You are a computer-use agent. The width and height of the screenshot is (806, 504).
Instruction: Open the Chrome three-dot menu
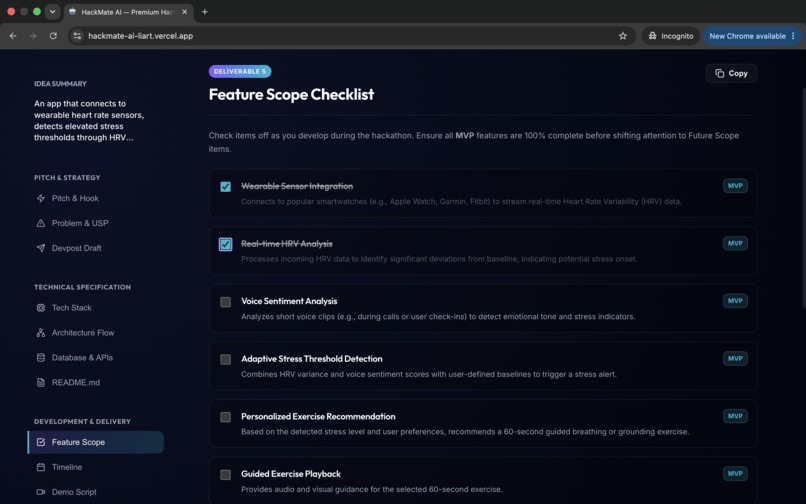point(793,36)
